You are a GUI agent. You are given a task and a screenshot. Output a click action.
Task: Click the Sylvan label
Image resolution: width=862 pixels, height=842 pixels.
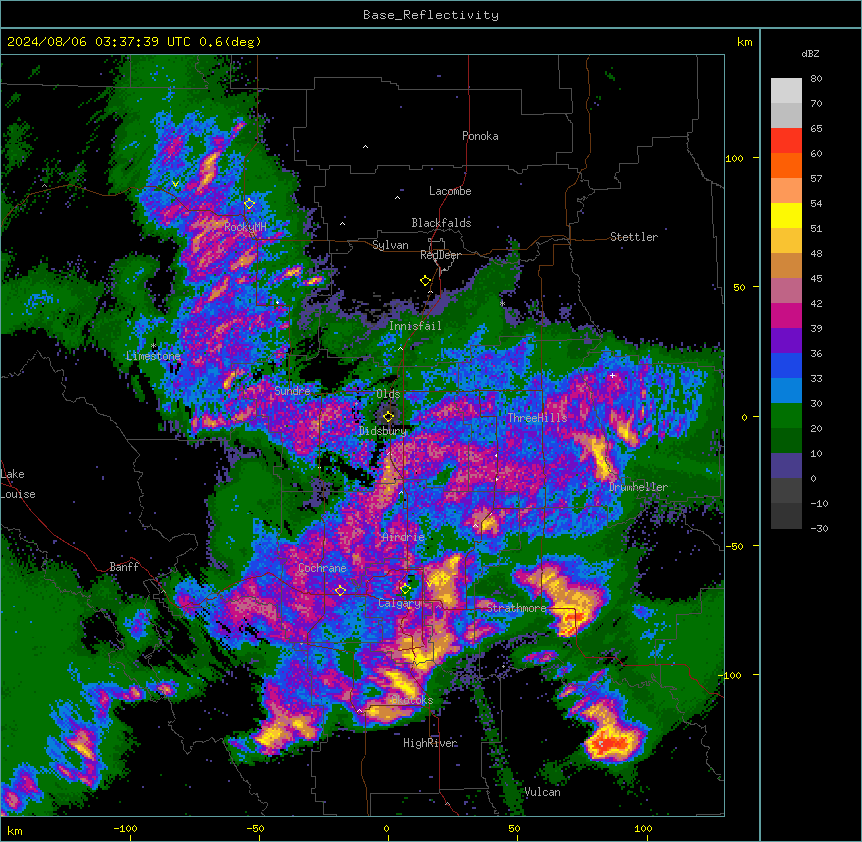(x=390, y=245)
